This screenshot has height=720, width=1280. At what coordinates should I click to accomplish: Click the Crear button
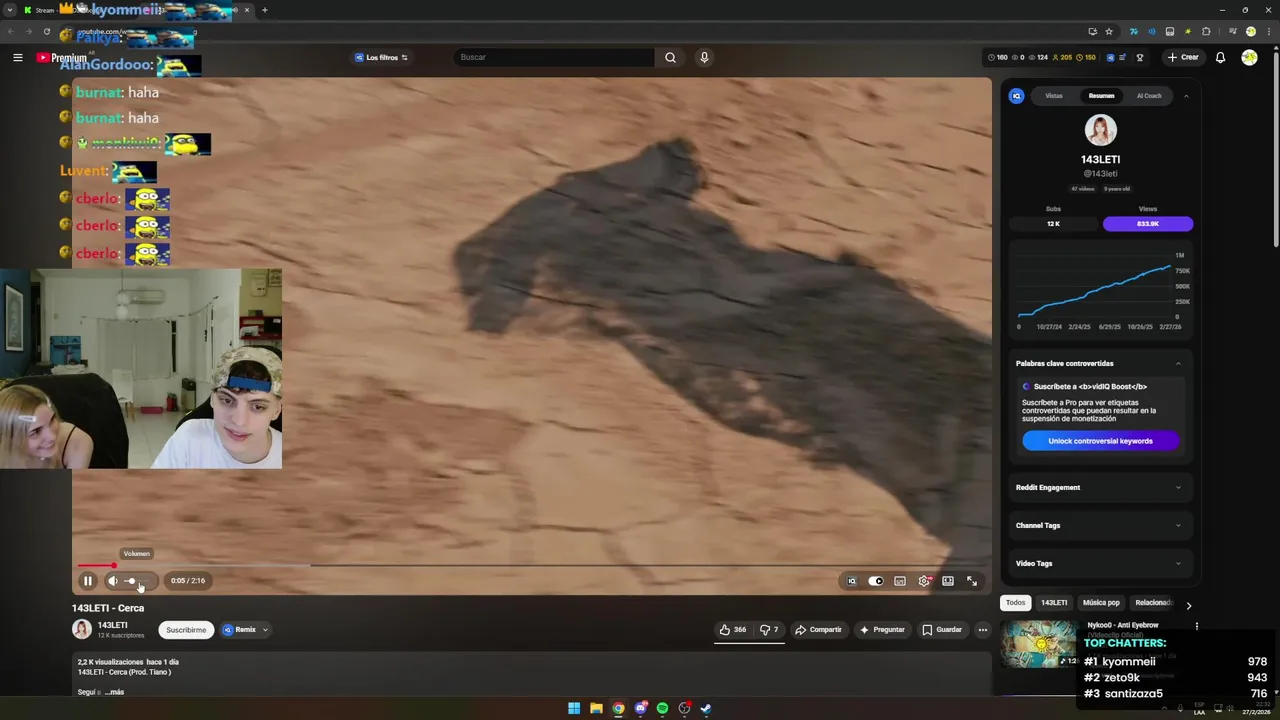(1182, 57)
